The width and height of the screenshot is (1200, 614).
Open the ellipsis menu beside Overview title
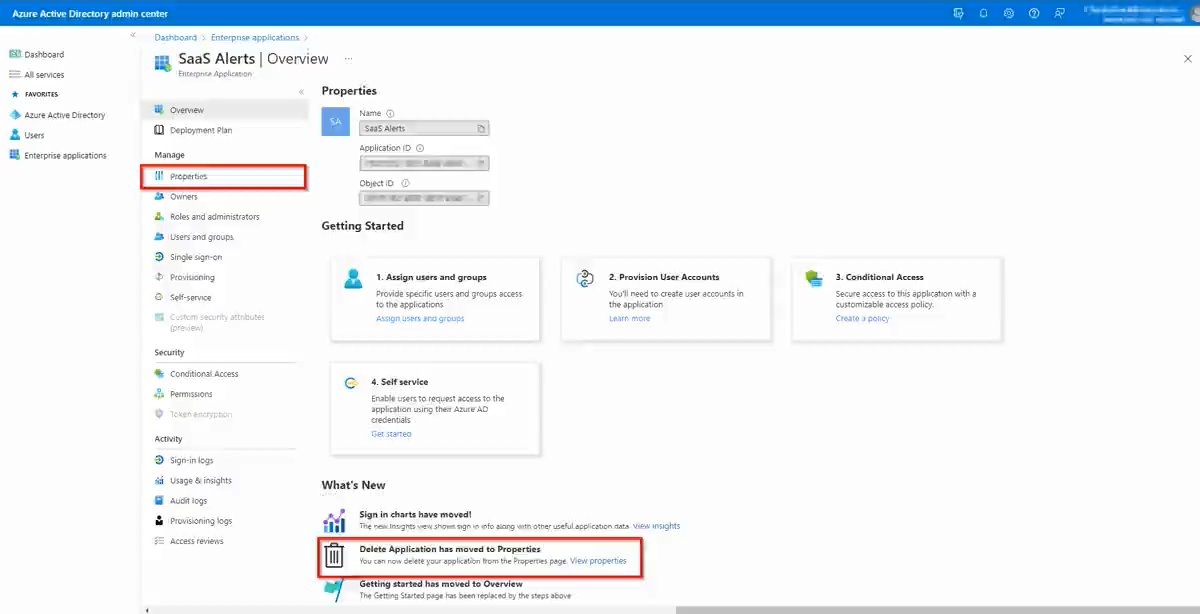point(348,59)
